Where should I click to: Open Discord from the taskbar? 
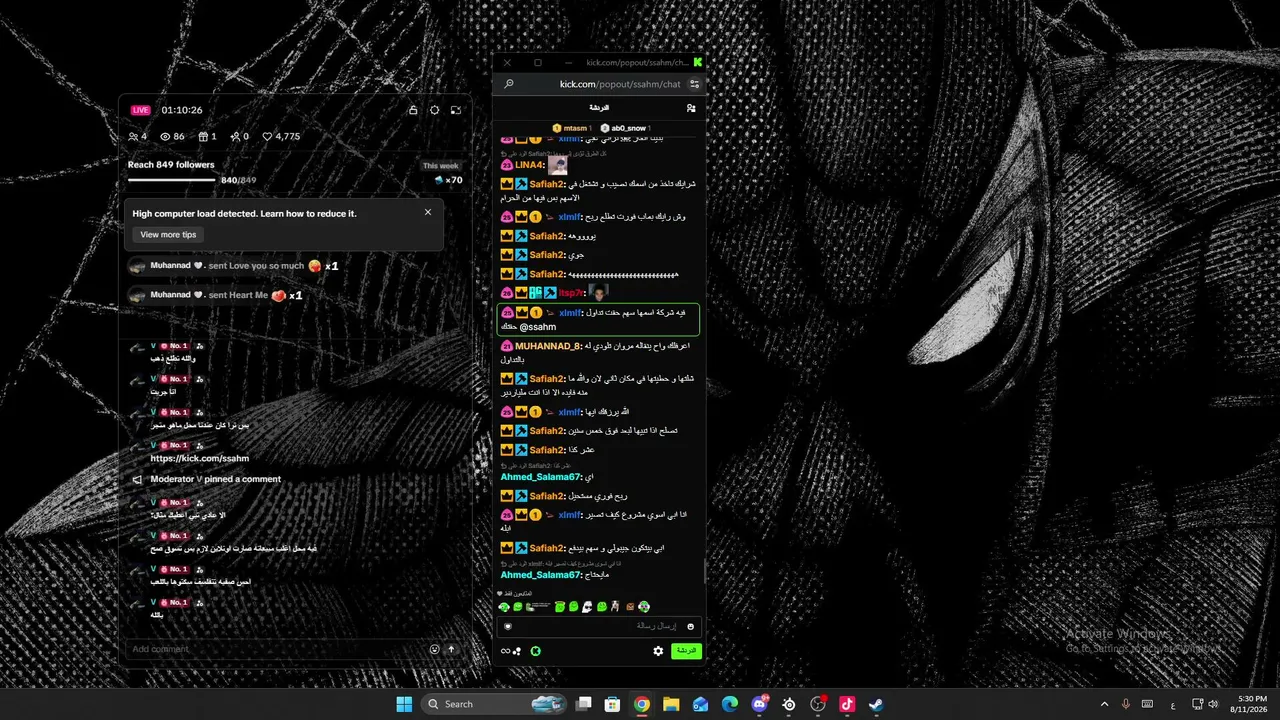click(x=759, y=704)
